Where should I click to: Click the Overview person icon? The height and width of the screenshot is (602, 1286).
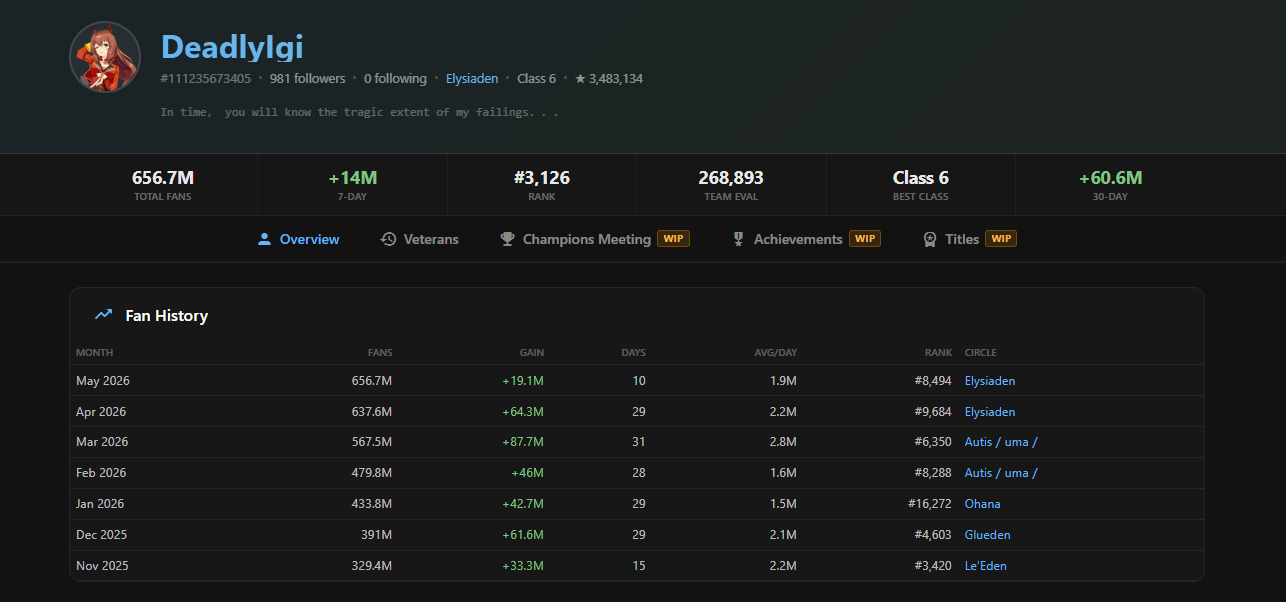pos(264,239)
